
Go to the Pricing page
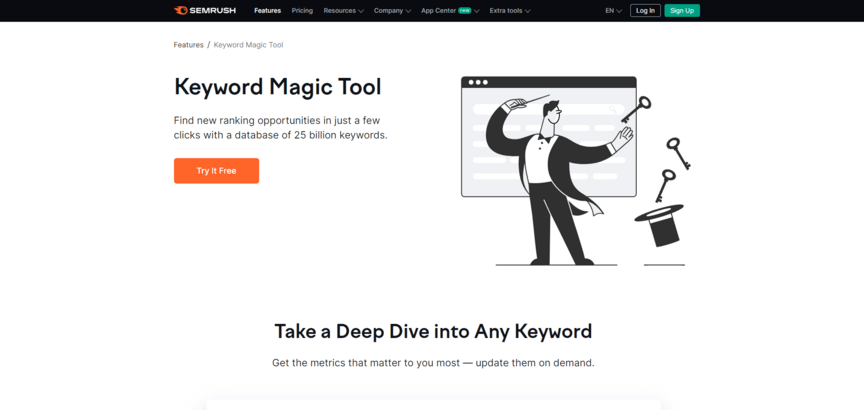[302, 10]
